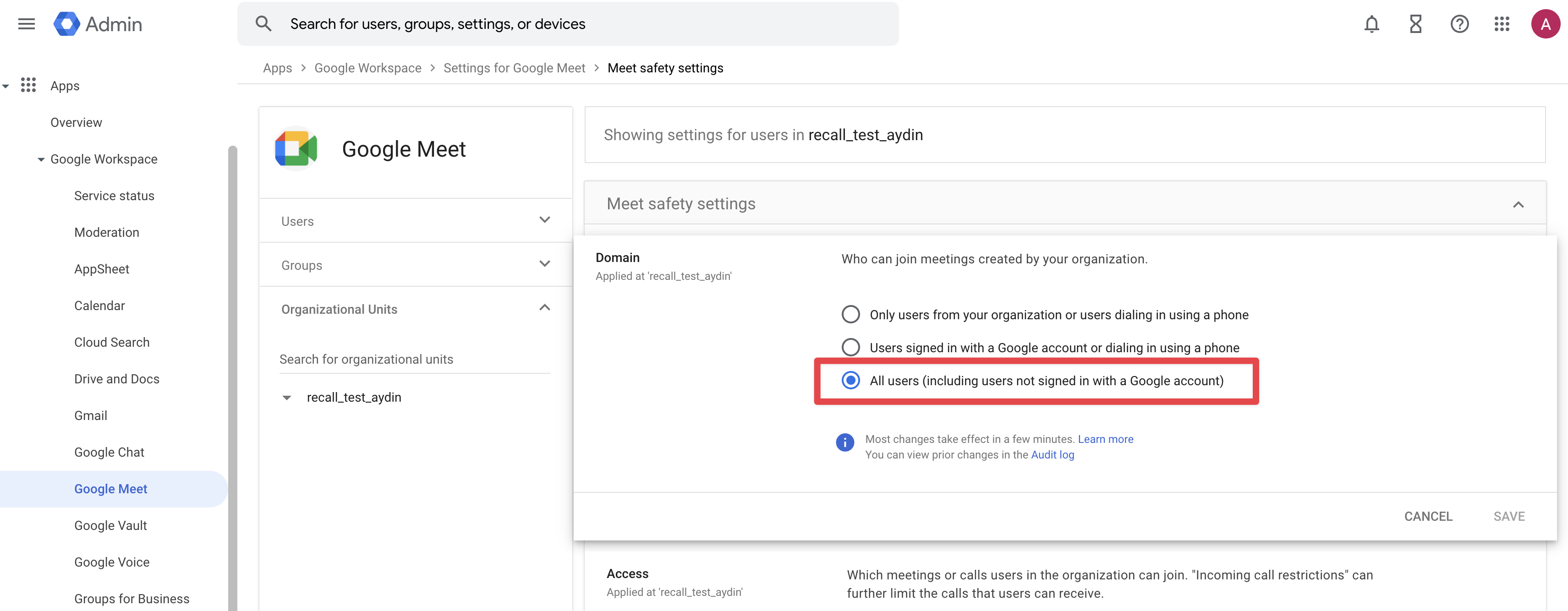
Task: Open the notifications bell
Action: 1371,24
